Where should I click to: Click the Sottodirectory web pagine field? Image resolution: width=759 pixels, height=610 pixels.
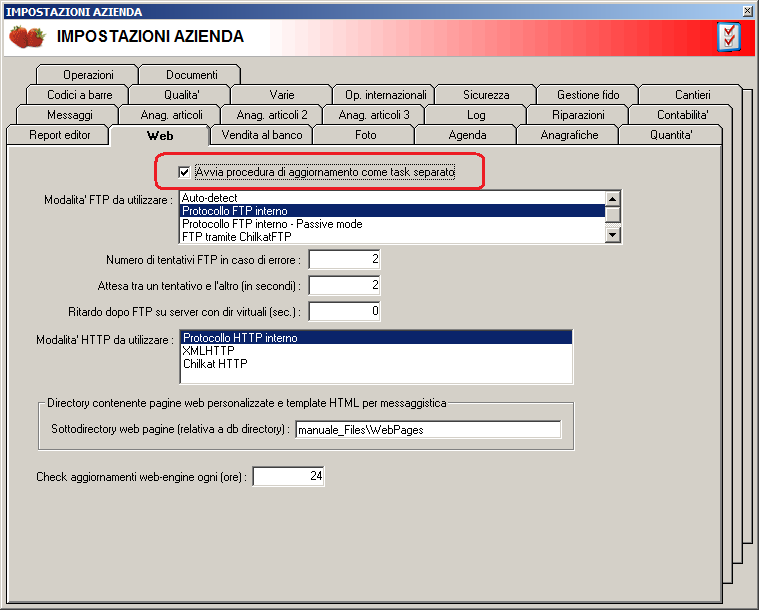tap(428, 430)
